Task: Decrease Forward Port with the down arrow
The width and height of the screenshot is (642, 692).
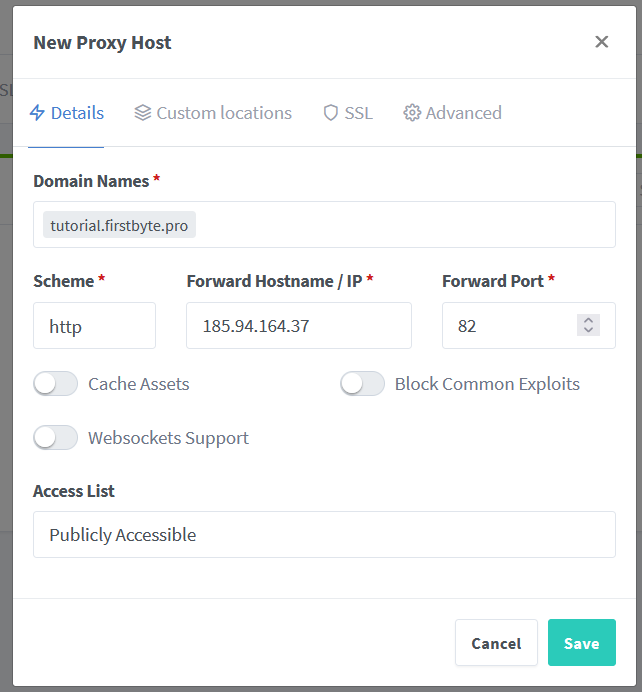Action: (x=588, y=331)
